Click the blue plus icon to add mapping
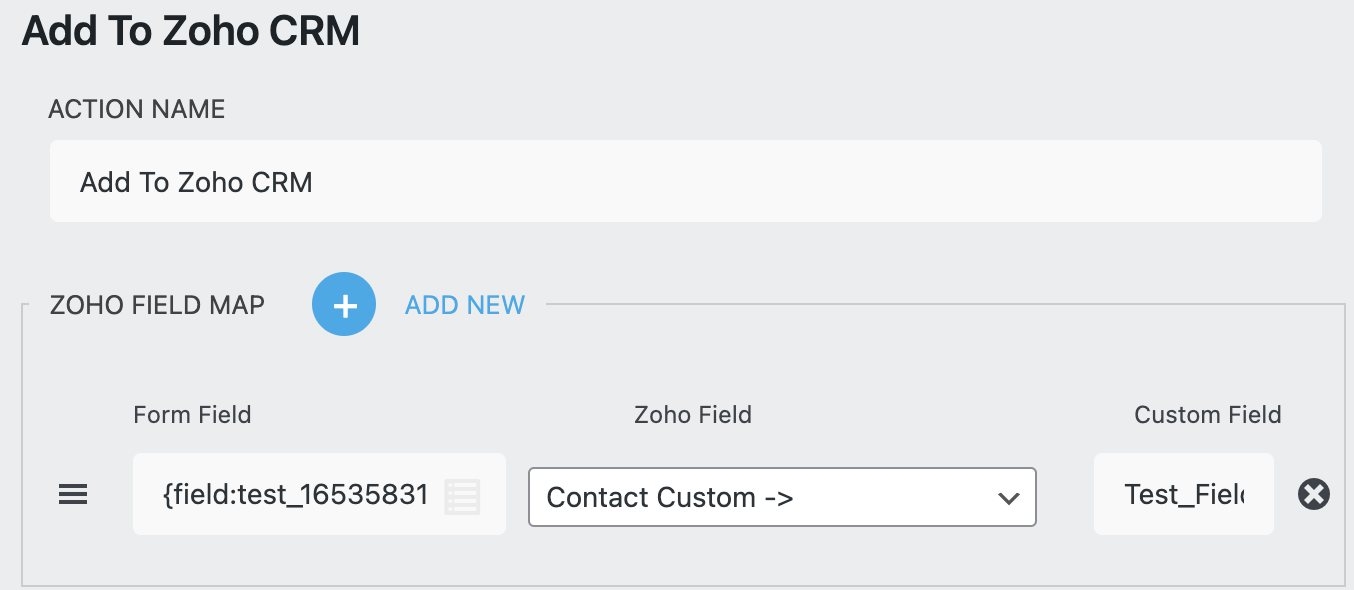 [x=344, y=304]
